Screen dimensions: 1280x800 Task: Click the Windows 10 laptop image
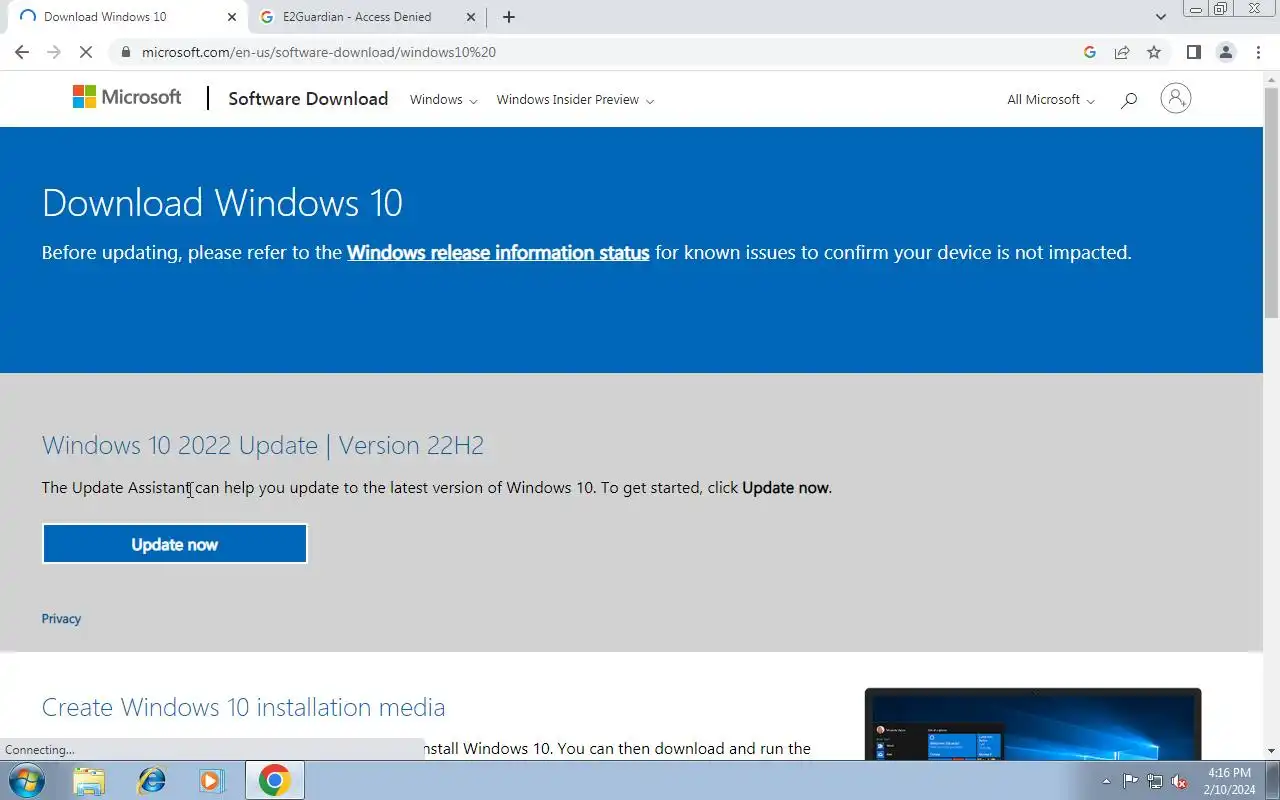1033,723
